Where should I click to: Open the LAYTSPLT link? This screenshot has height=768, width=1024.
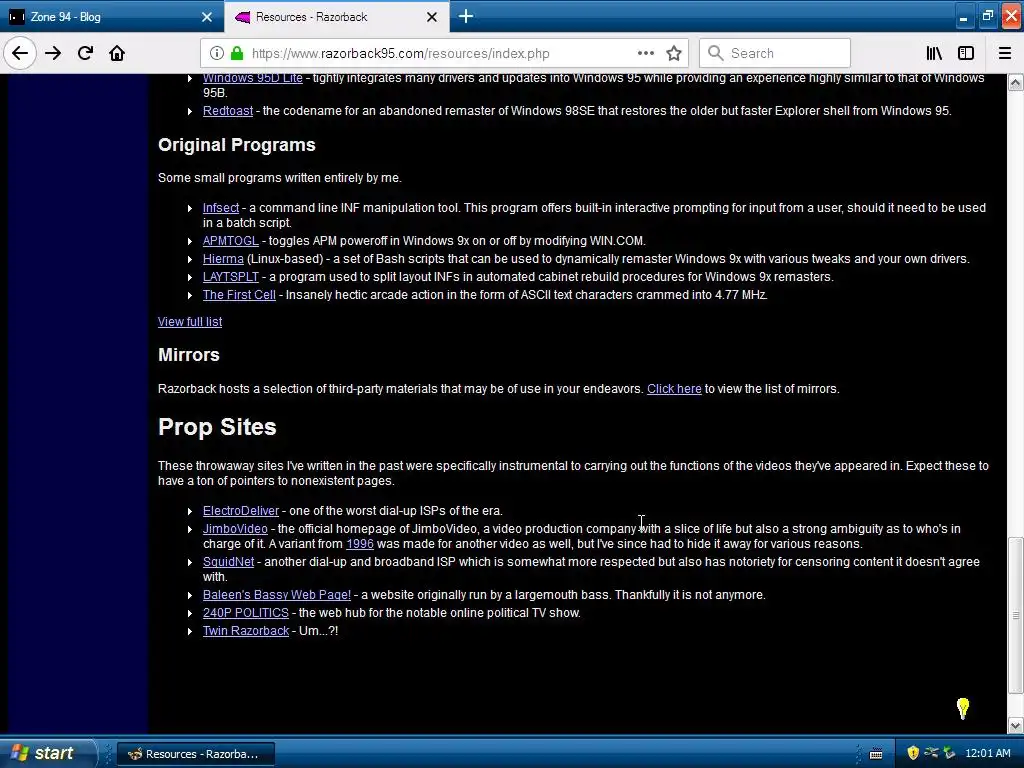(x=231, y=277)
